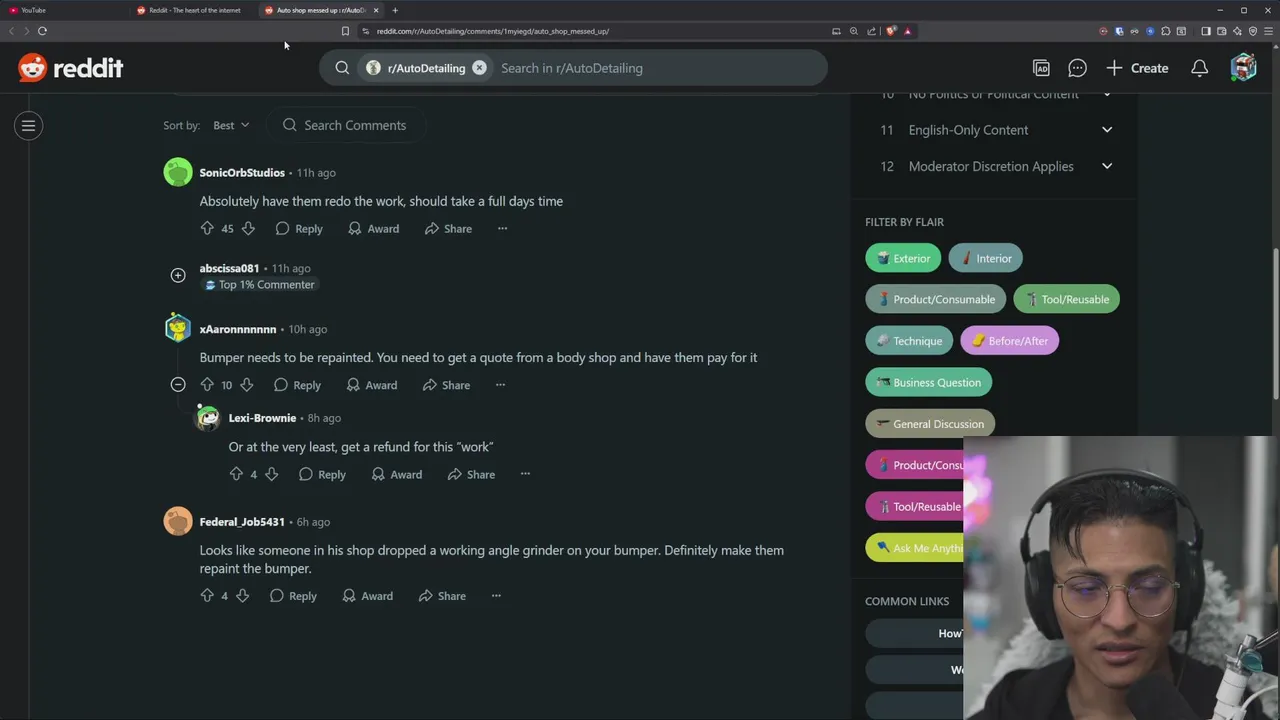The image size is (1280, 720).
Task: Open more options on SonicOrbStudios' comment
Action: point(503,228)
